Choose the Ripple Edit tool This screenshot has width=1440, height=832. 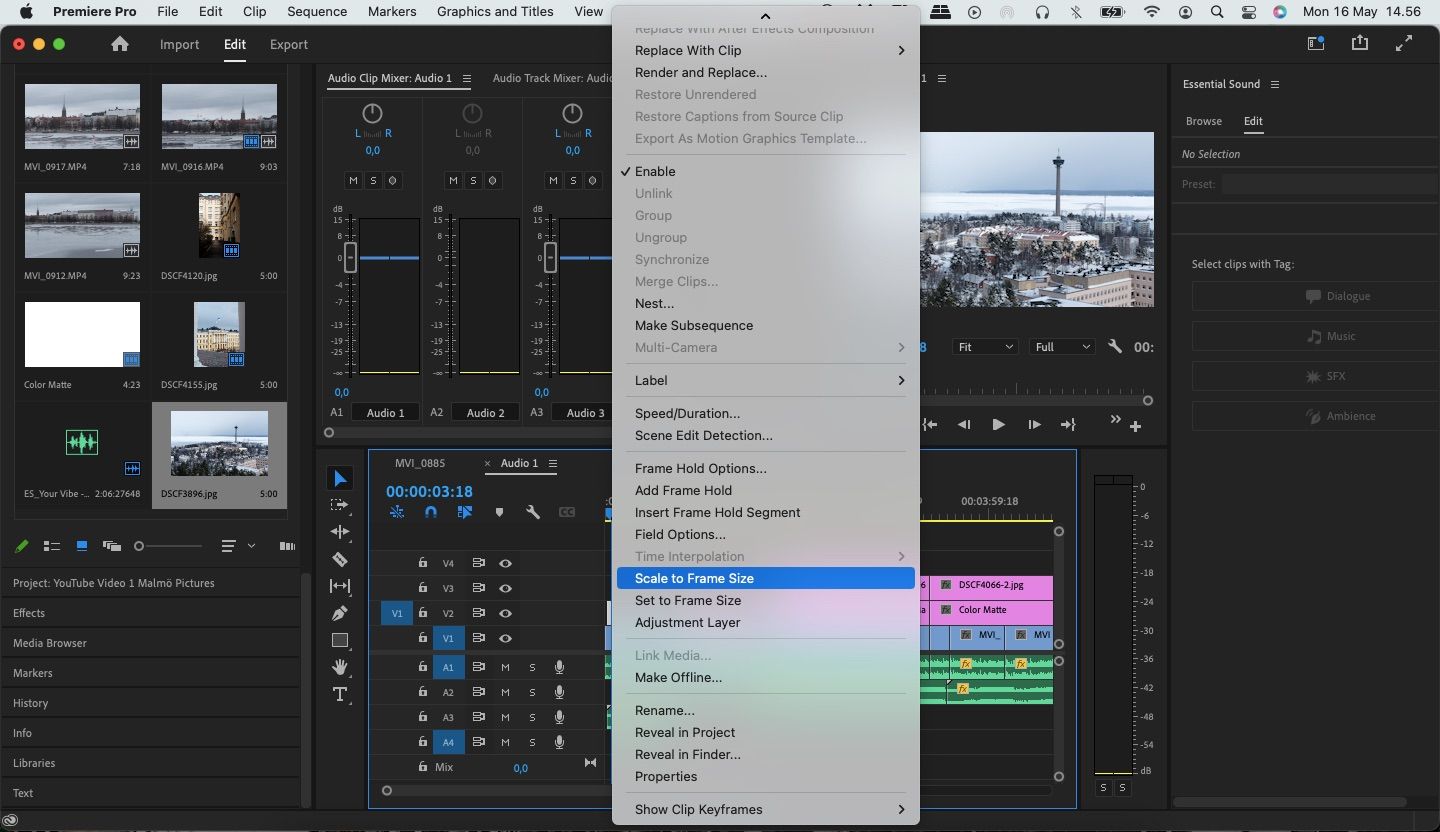pos(340,532)
